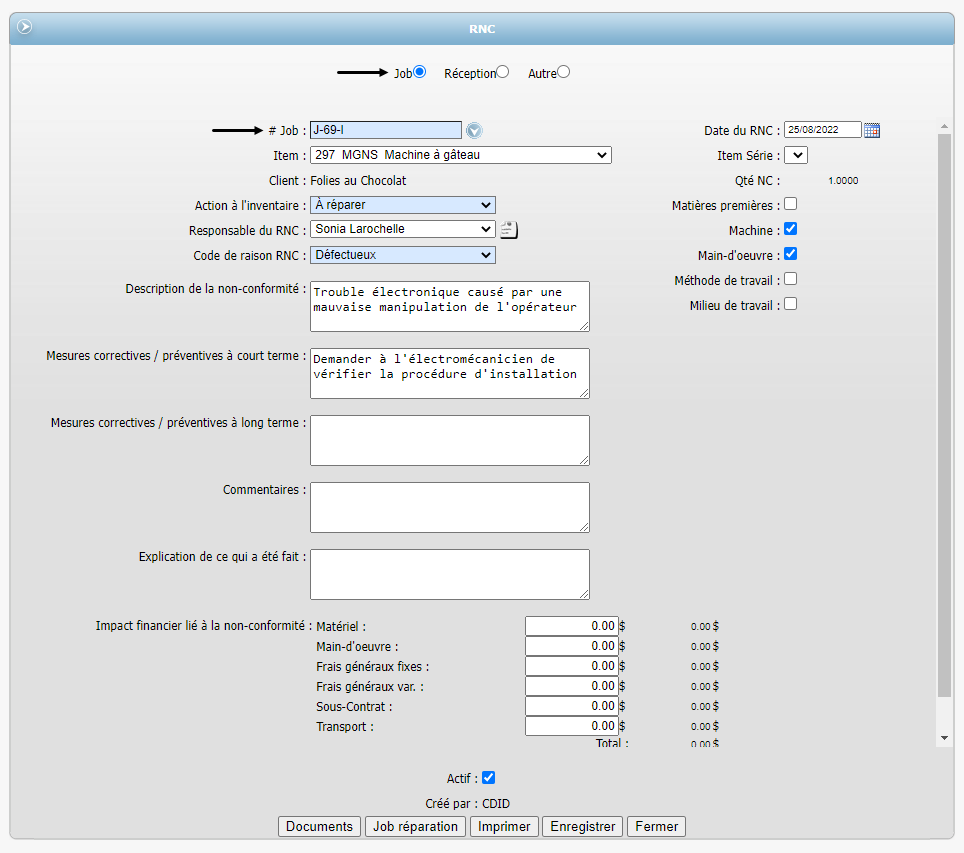964x853 pixels.
Task: Select the Réception radio button
Action: pos(502,72)
